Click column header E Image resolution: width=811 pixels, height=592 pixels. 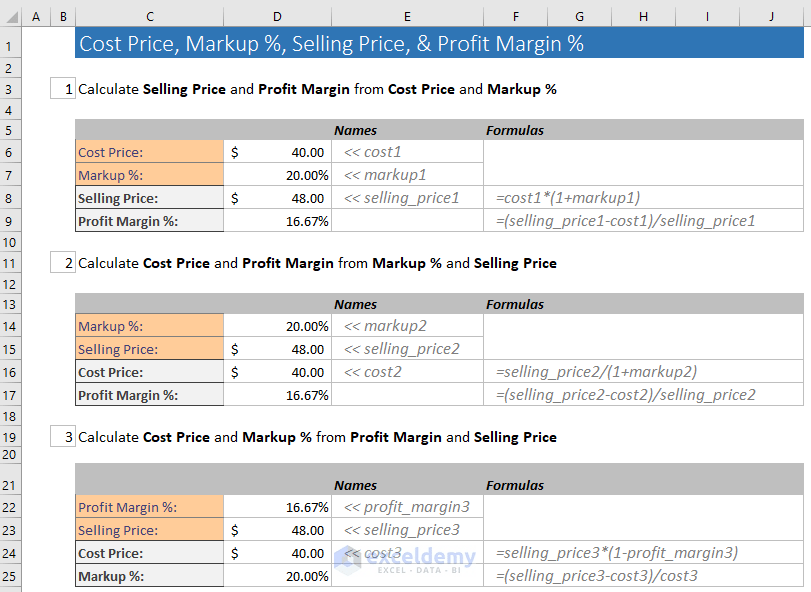(407, 17)
